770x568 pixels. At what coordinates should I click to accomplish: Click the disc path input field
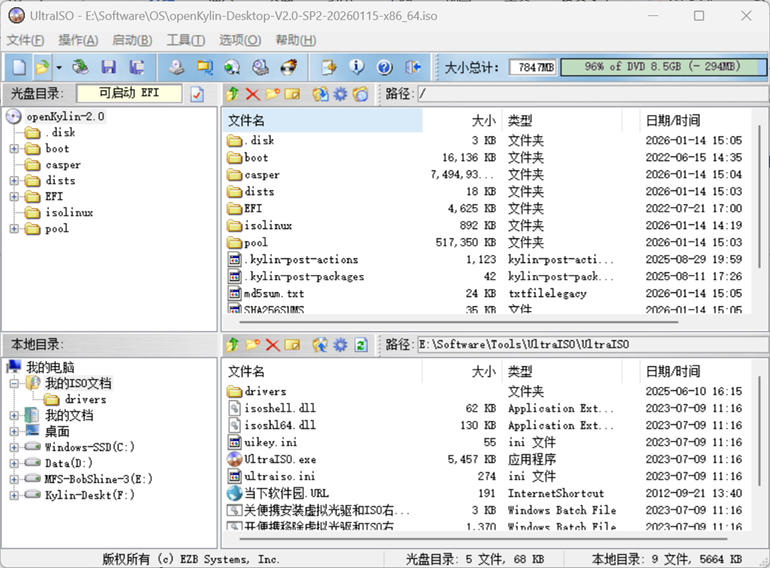pos(592,94)
